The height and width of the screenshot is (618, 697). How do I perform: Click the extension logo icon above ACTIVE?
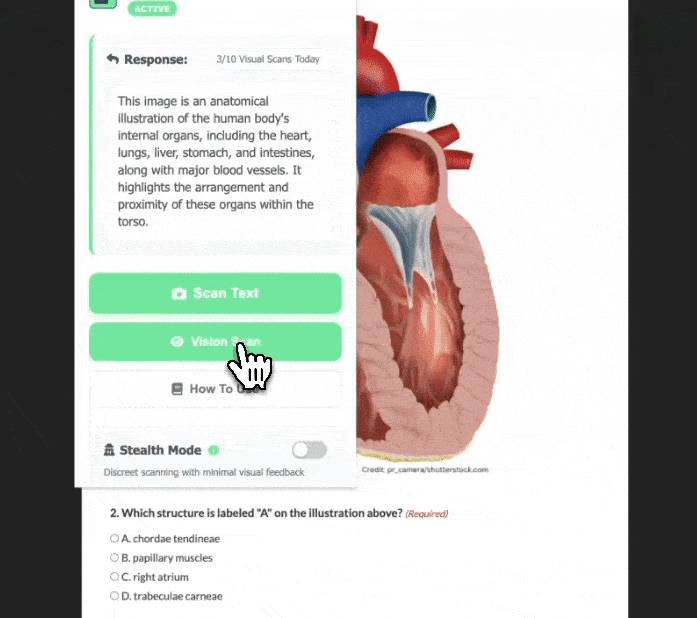pos(103,4)
